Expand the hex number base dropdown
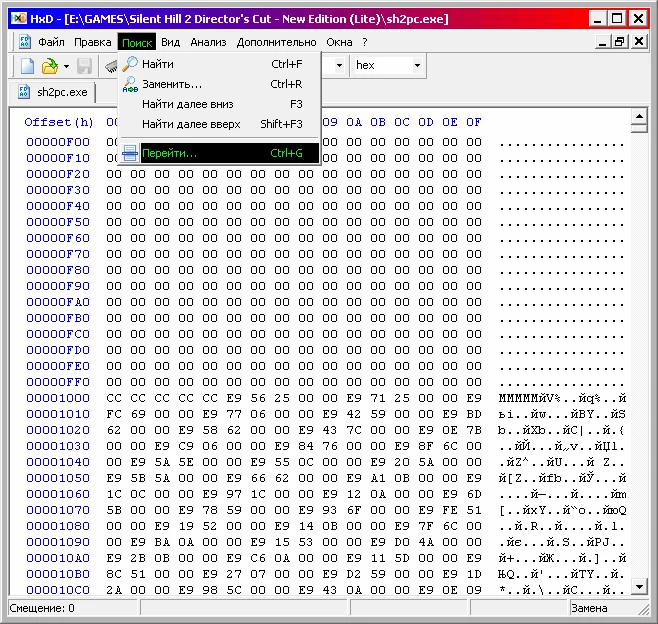 (417, 66)
